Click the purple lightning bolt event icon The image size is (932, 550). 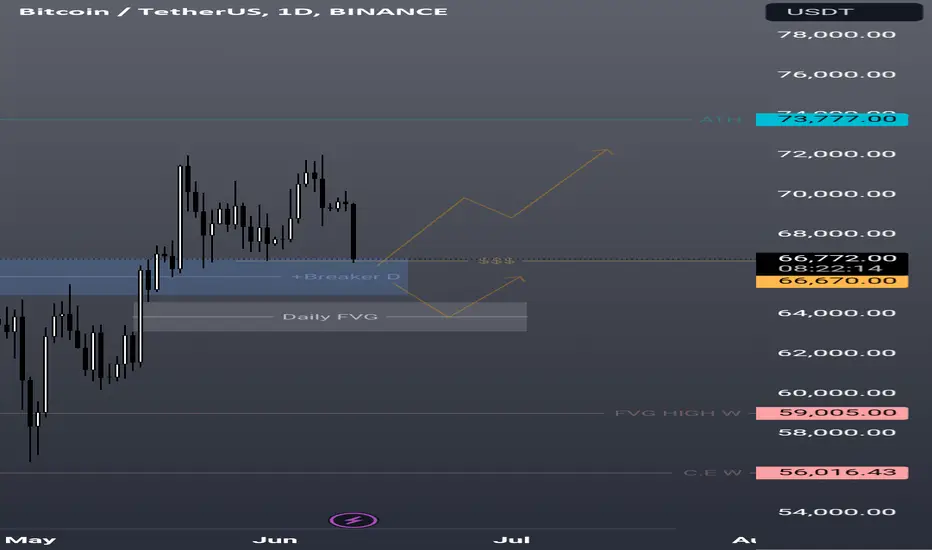coord(353,521)
